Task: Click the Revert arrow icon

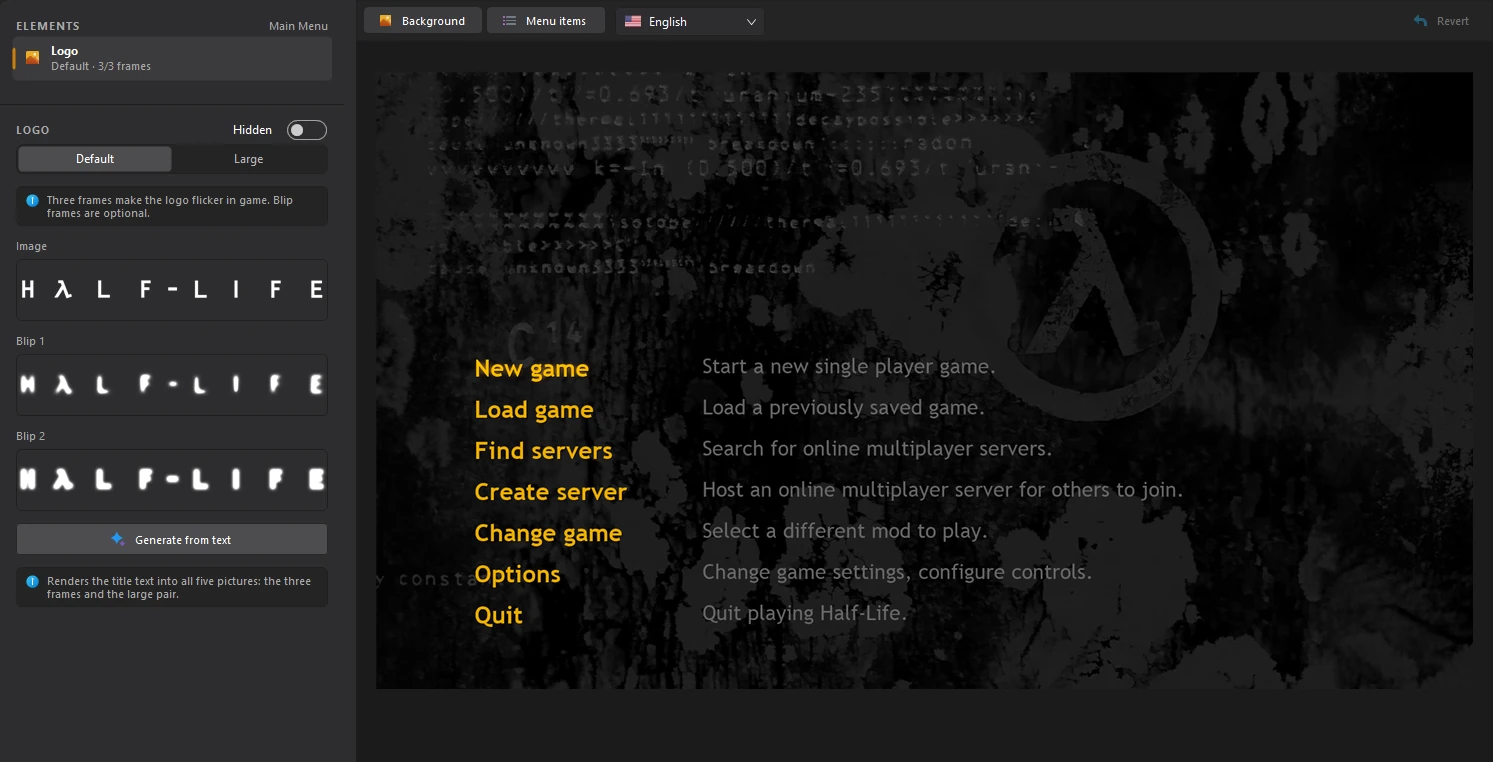Action: click(1420, 21)
